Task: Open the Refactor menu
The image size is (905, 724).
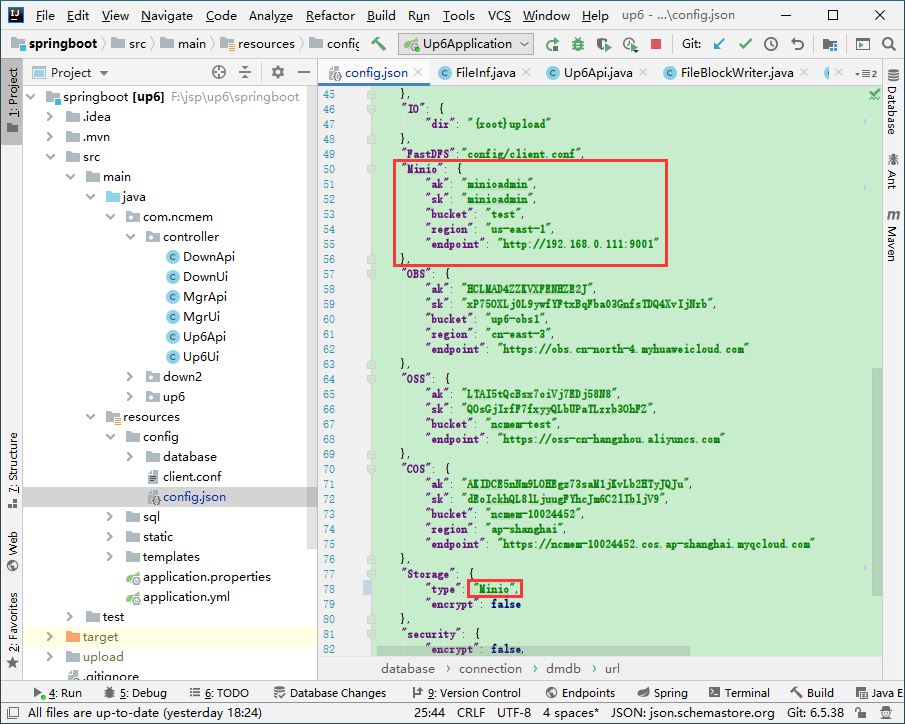Action: pyautogui.click(x=330, y=16)
